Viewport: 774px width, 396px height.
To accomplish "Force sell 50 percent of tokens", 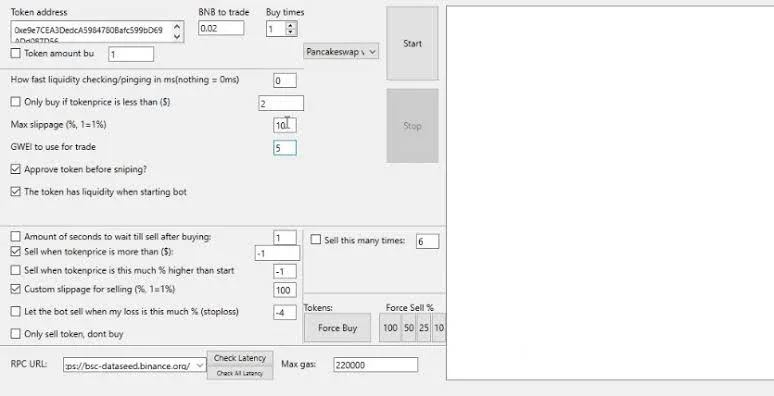I will click(x=408, y=328).
